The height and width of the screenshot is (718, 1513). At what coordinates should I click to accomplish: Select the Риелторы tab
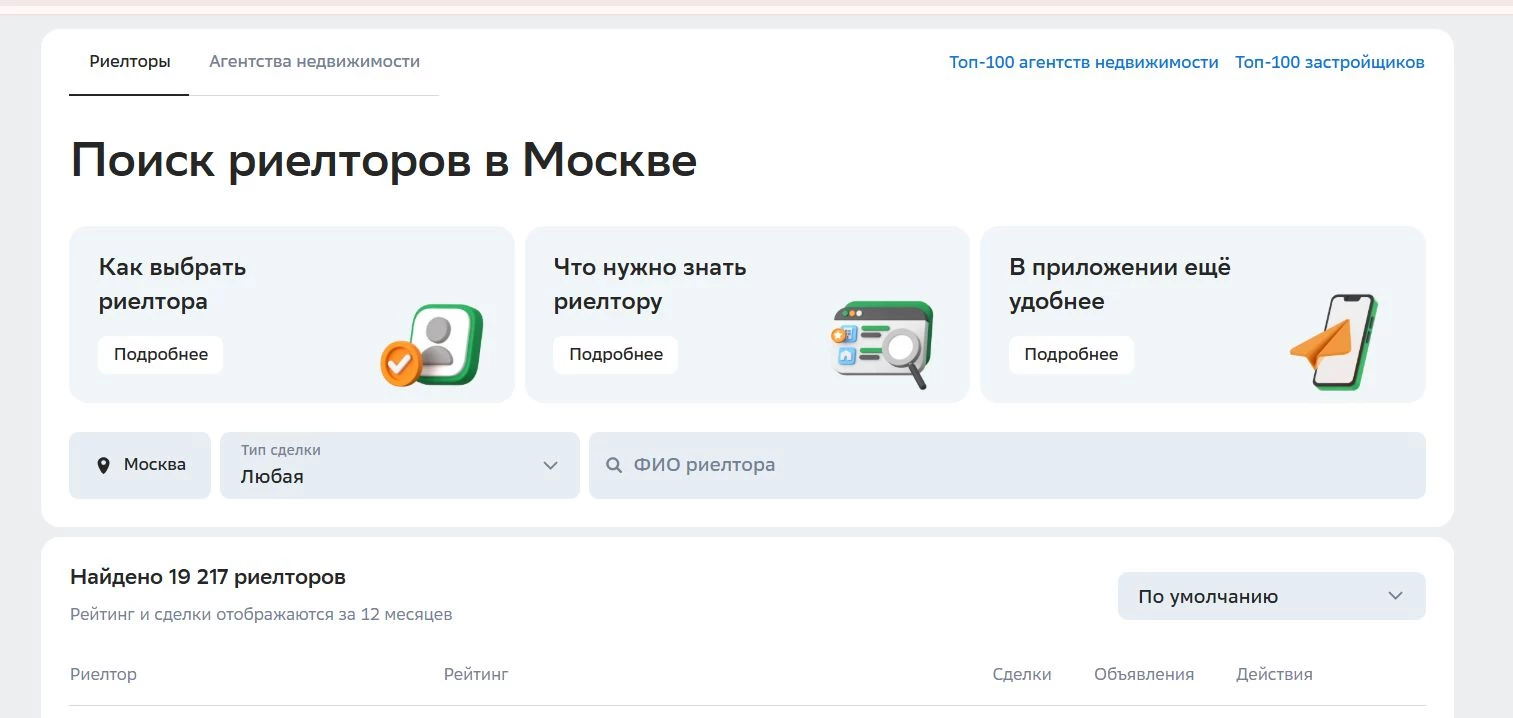128,61
